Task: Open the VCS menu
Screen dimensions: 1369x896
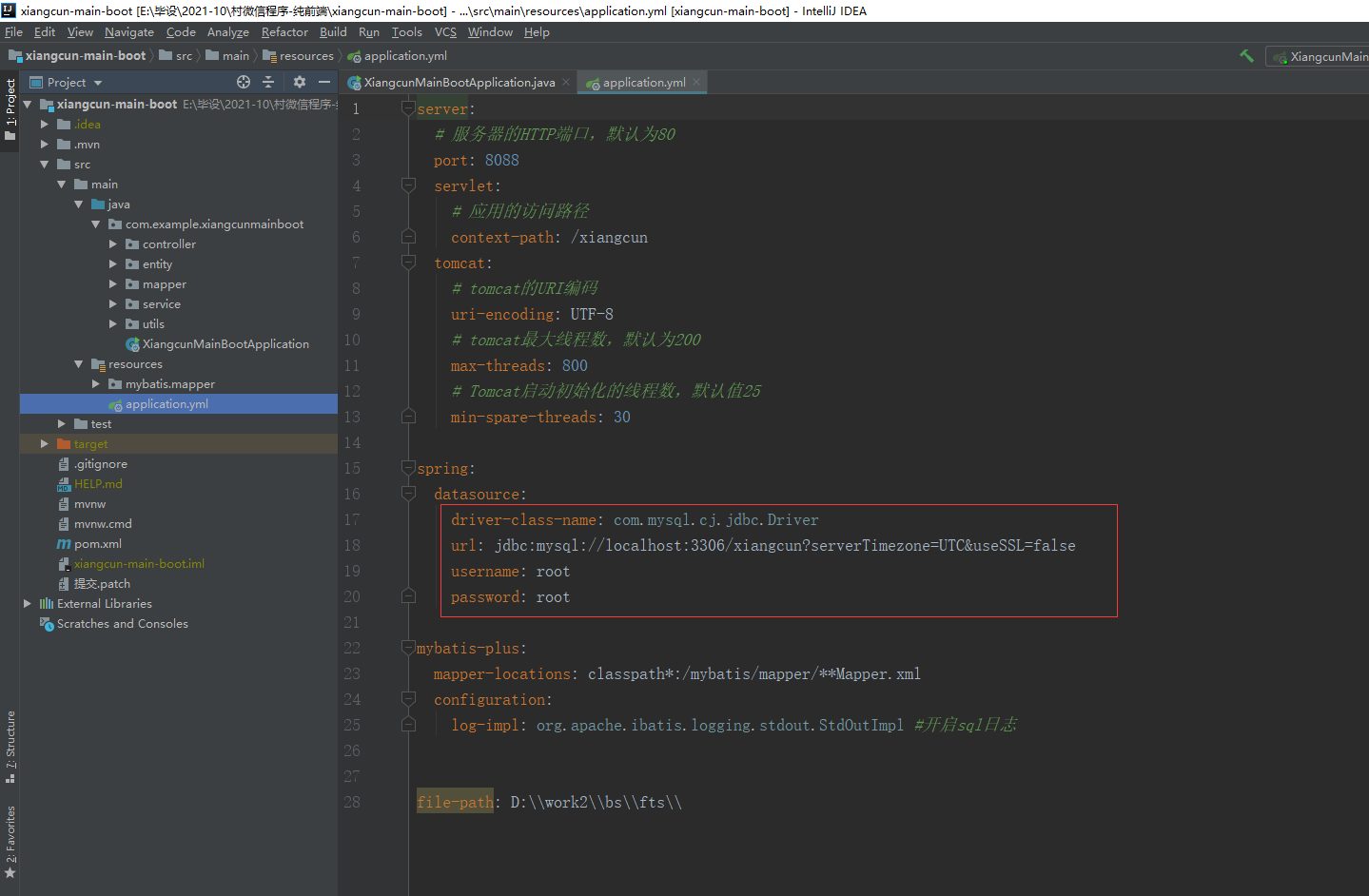Action: [445, 32]
